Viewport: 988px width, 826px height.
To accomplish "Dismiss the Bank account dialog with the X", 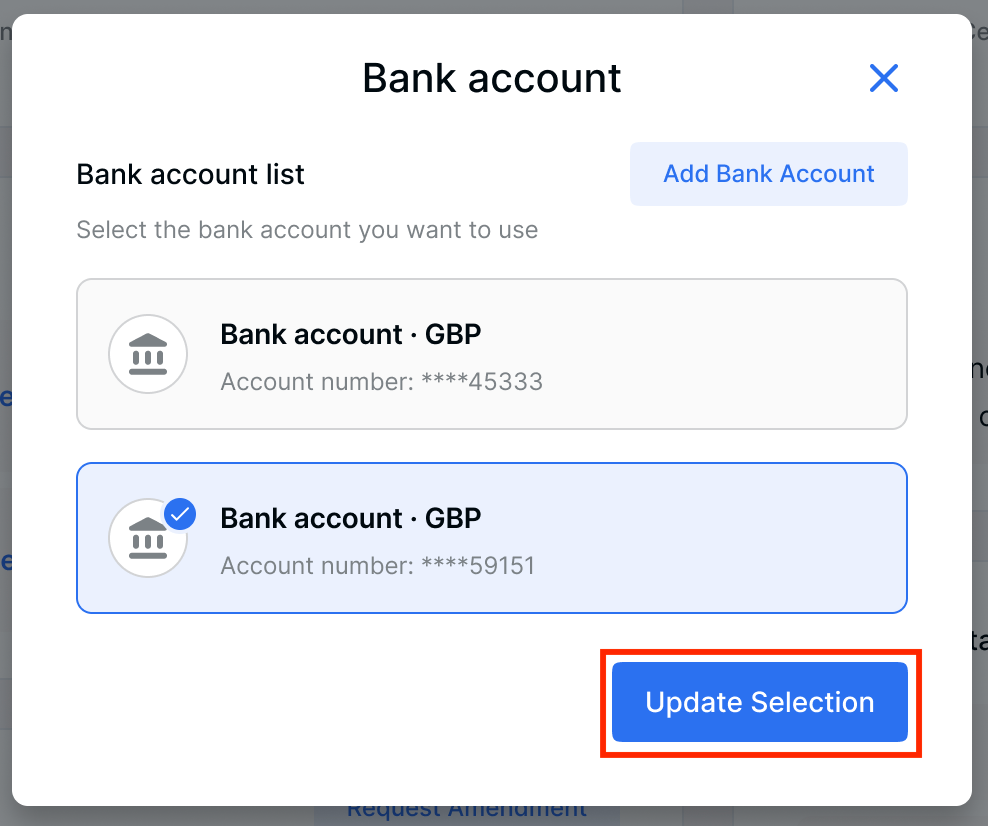I will (884, 78).
